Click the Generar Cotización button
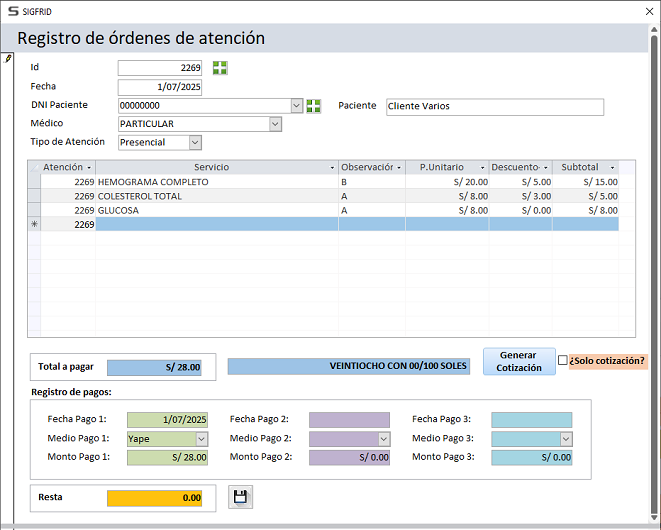661x530 pixels. tap(518, 361)
